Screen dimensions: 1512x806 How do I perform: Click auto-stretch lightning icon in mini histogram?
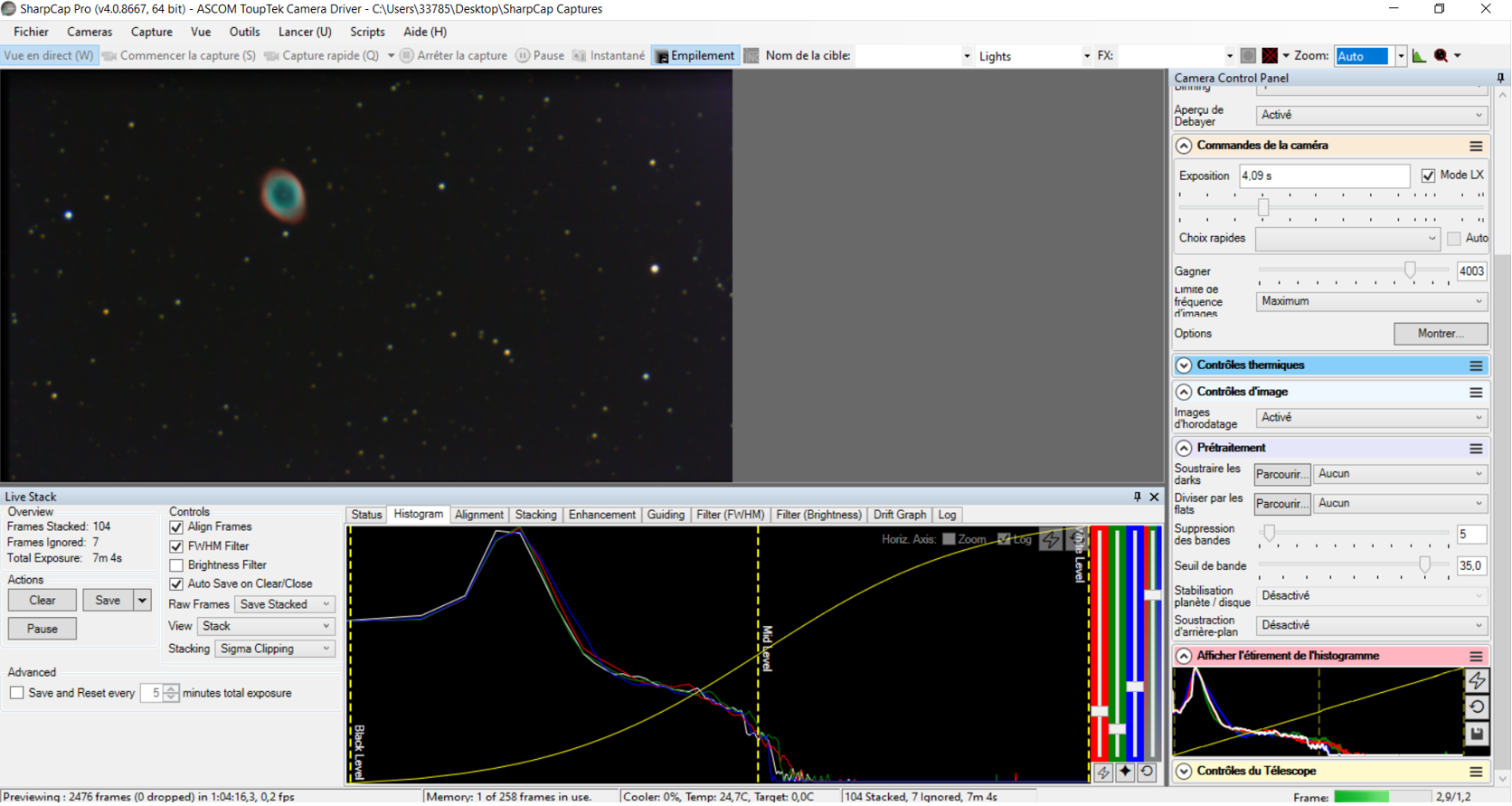(x=1477, y=680)
